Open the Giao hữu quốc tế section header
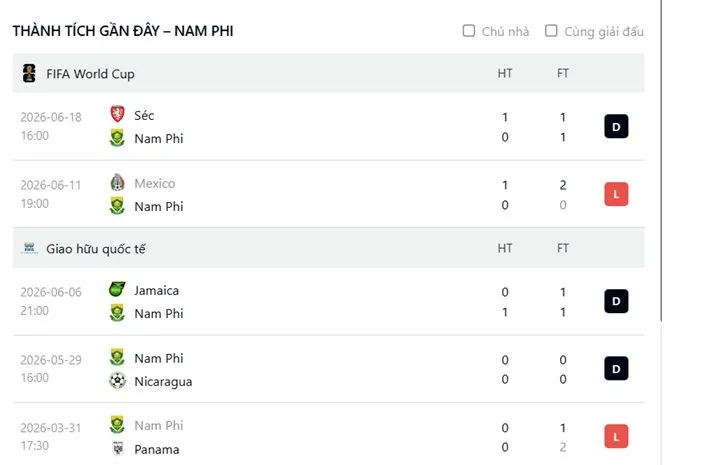Screen dimensions: 720x465 (x=329, y=248)
